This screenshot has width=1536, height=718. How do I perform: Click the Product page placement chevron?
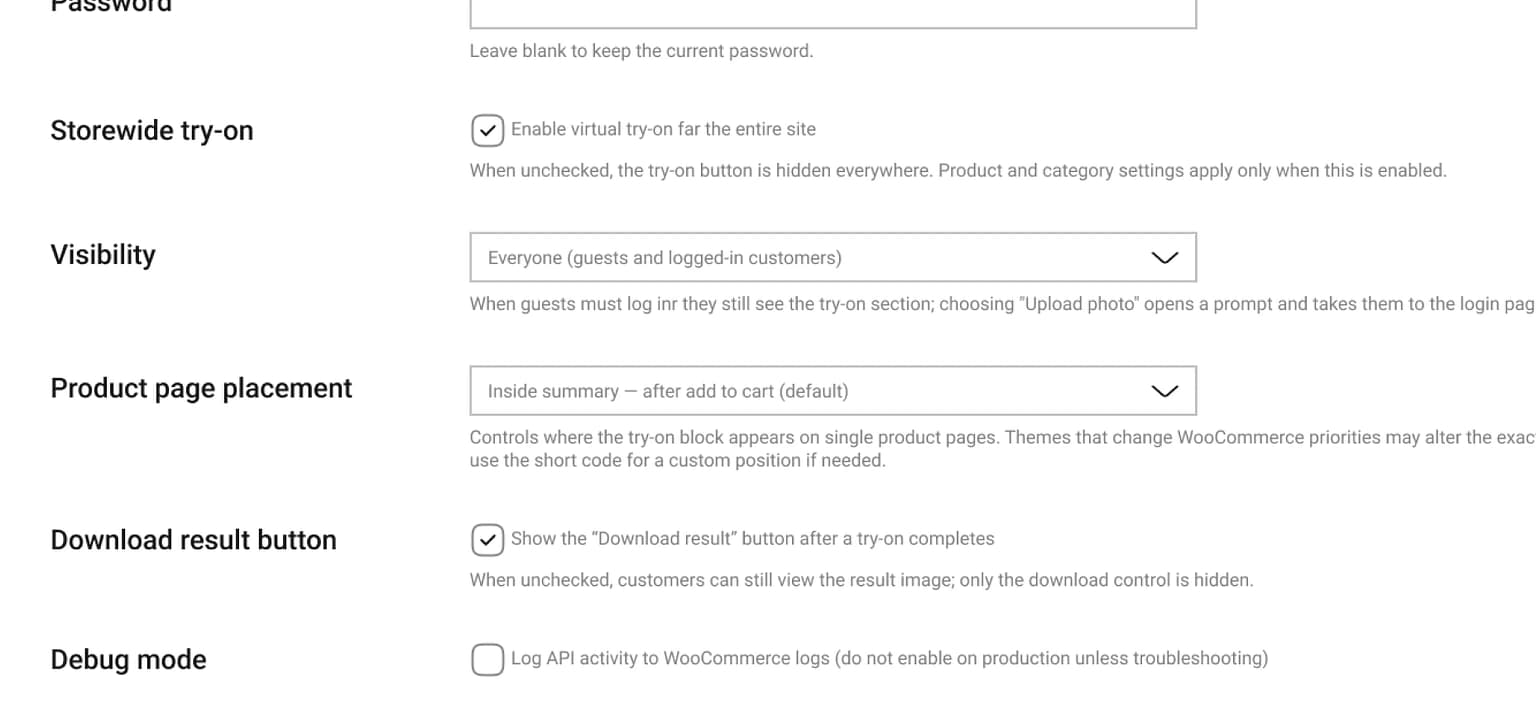click(1163, 390)
